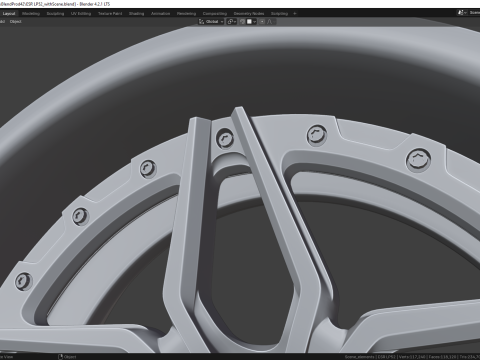Open the Rendering workspace tab
Screen dimensions: 480x360
point(186,14)
